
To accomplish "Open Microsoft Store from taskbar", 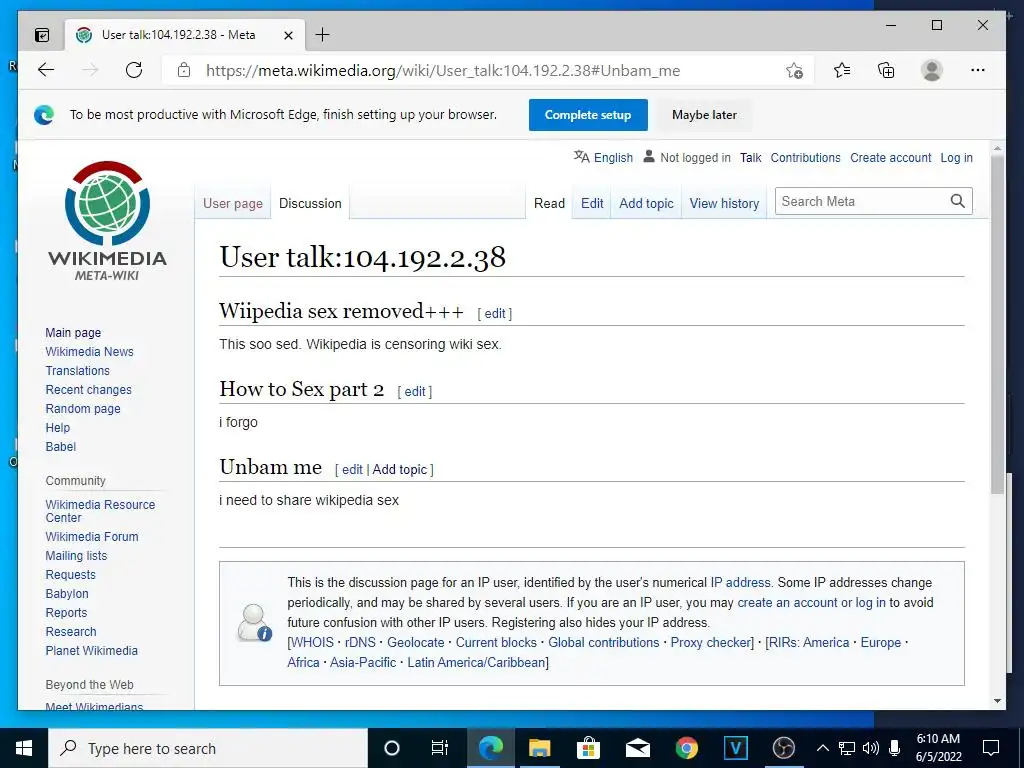I will pos(588,748).
